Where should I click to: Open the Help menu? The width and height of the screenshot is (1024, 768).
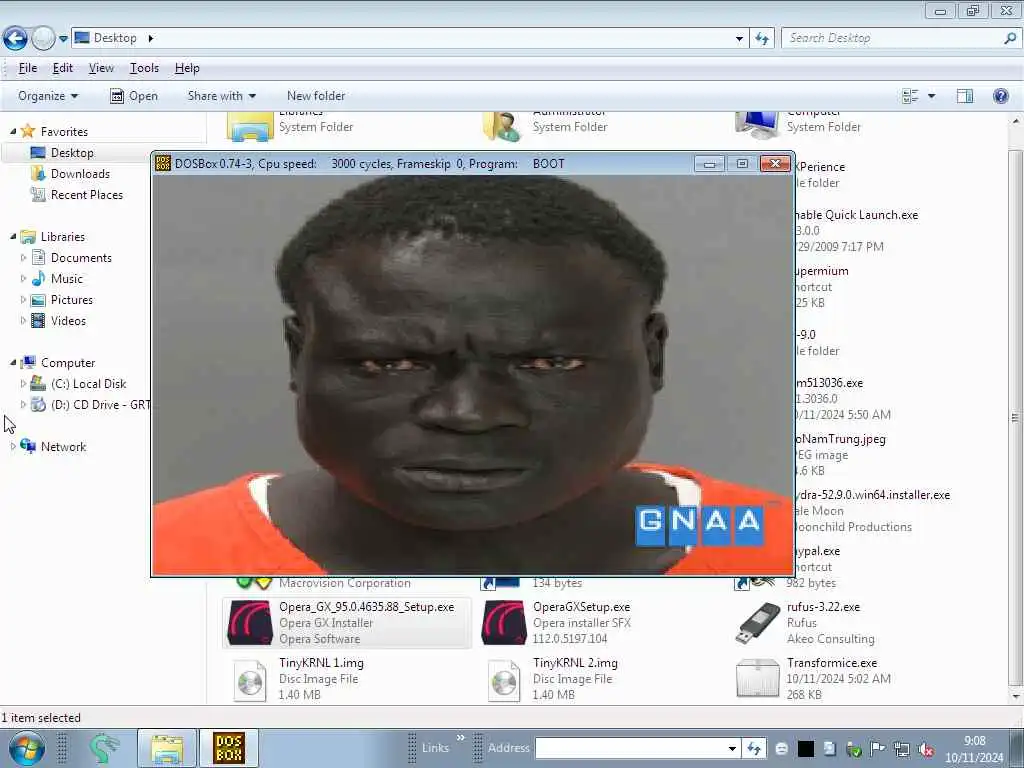(187, 68)
